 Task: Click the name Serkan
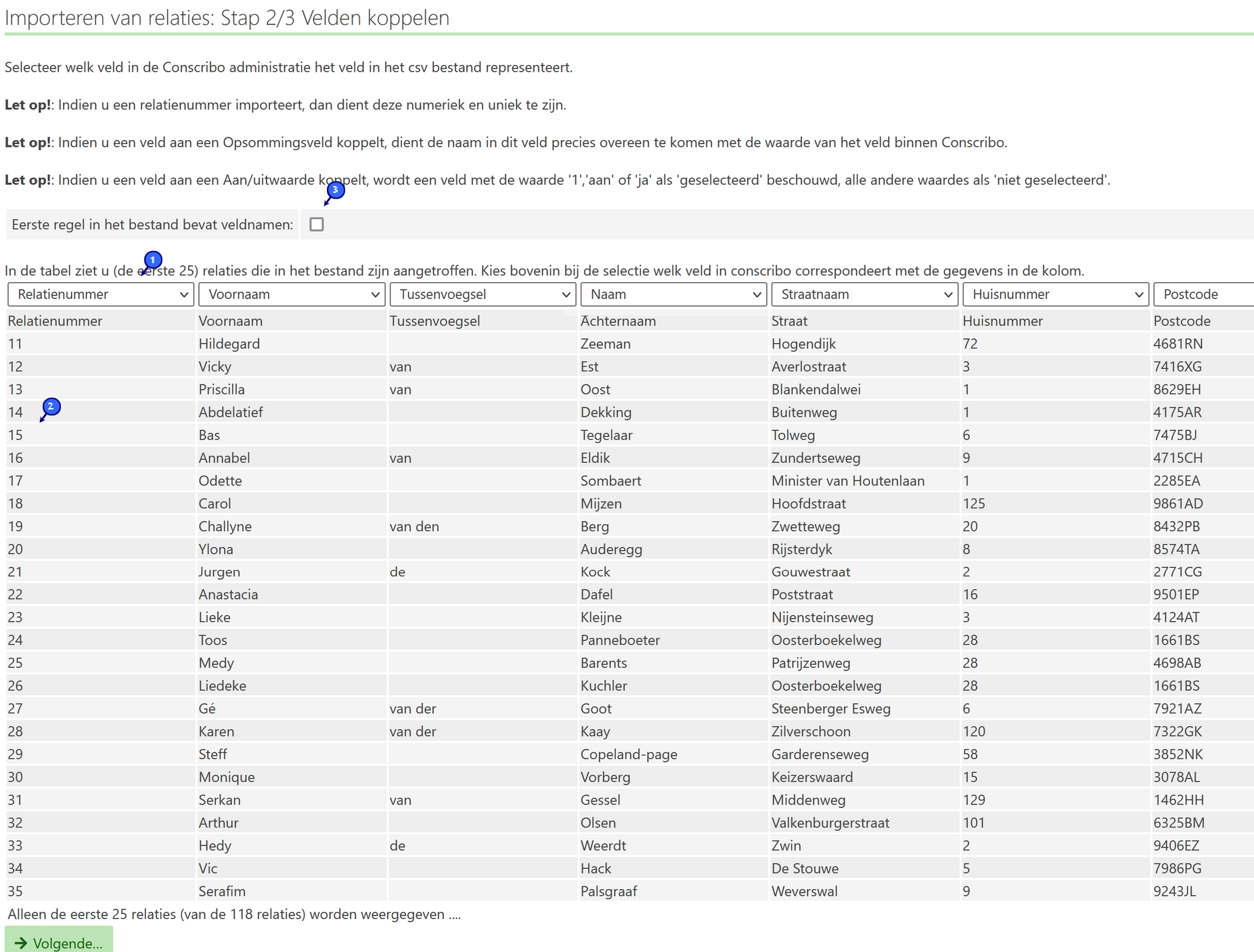[x=219, y=800]
